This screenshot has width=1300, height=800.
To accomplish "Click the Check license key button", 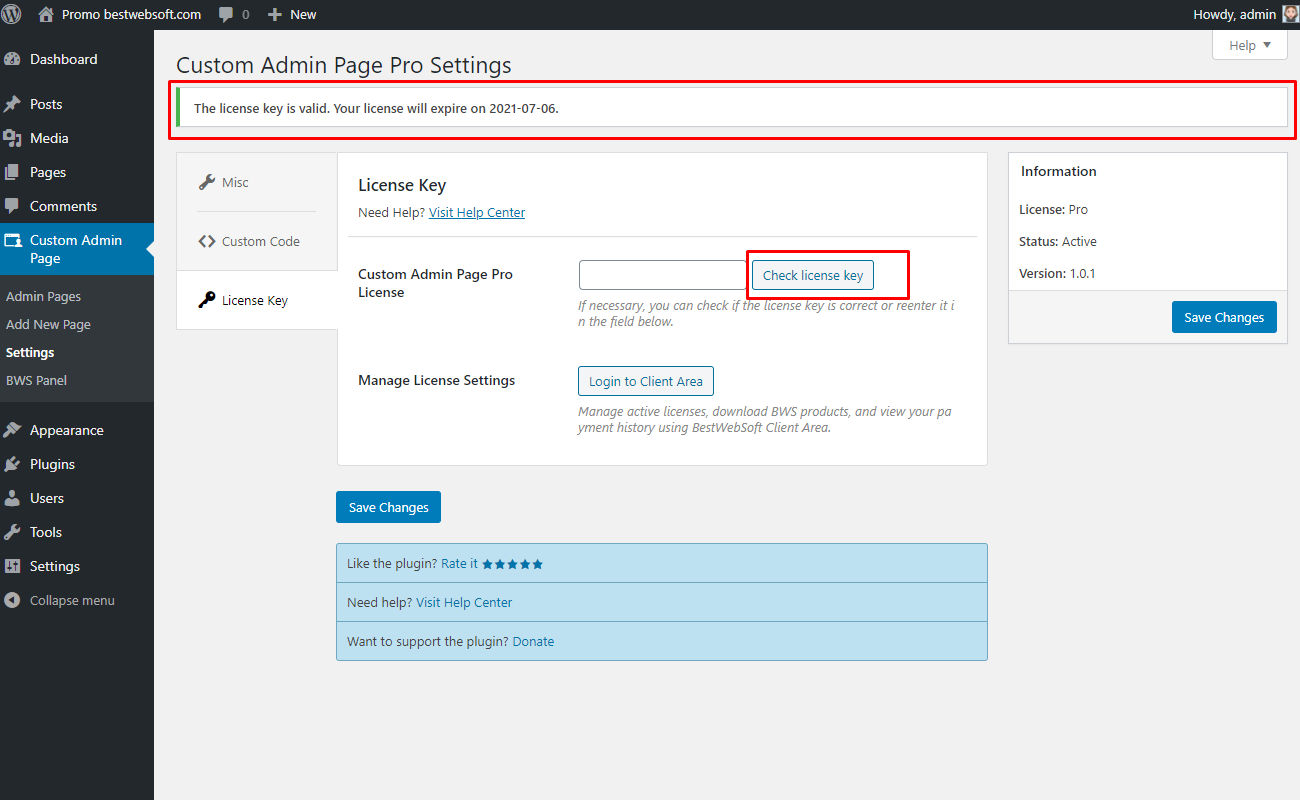I will 813,275.
